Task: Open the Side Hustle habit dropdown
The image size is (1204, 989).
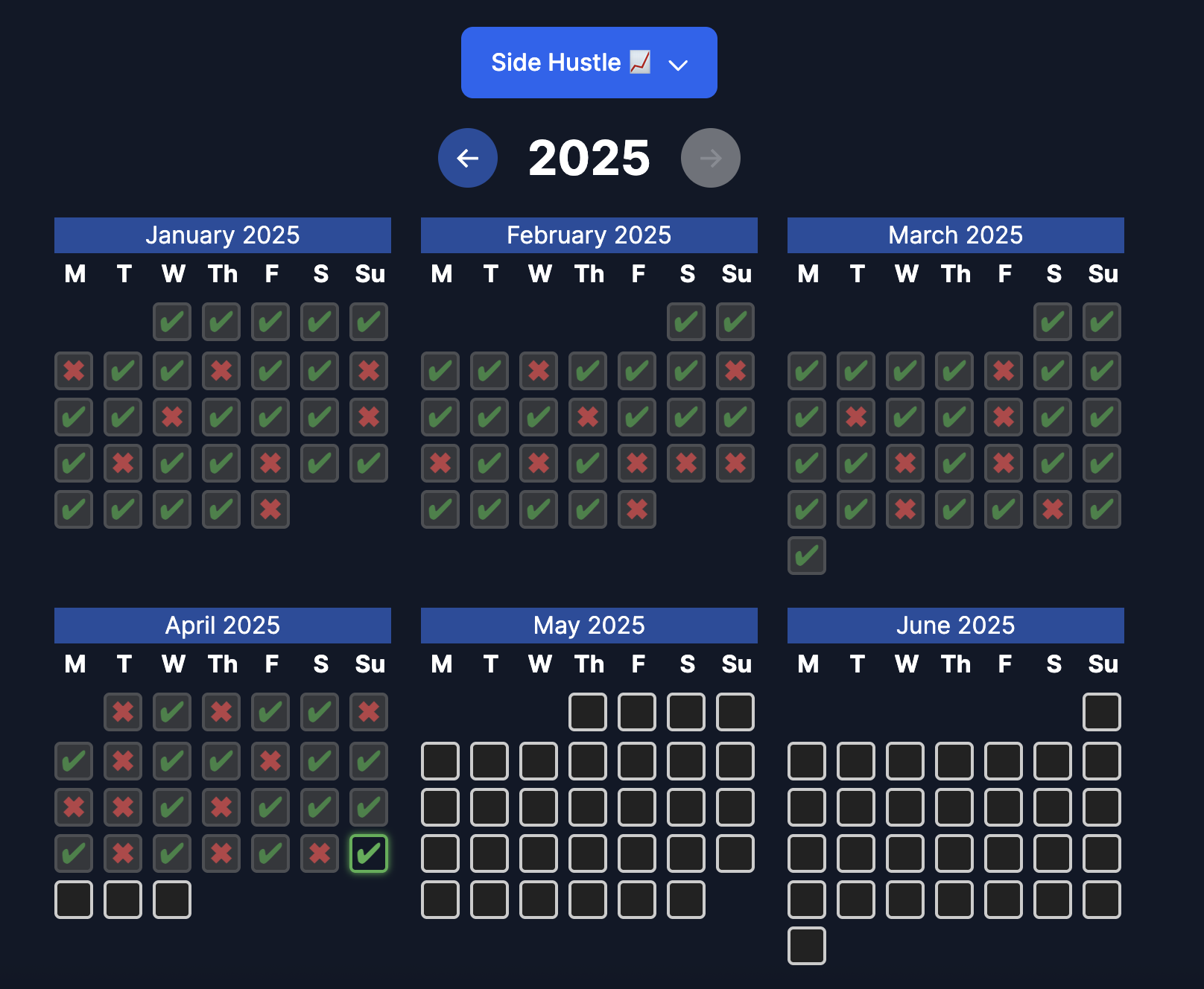Action: (x=589, y=63)
